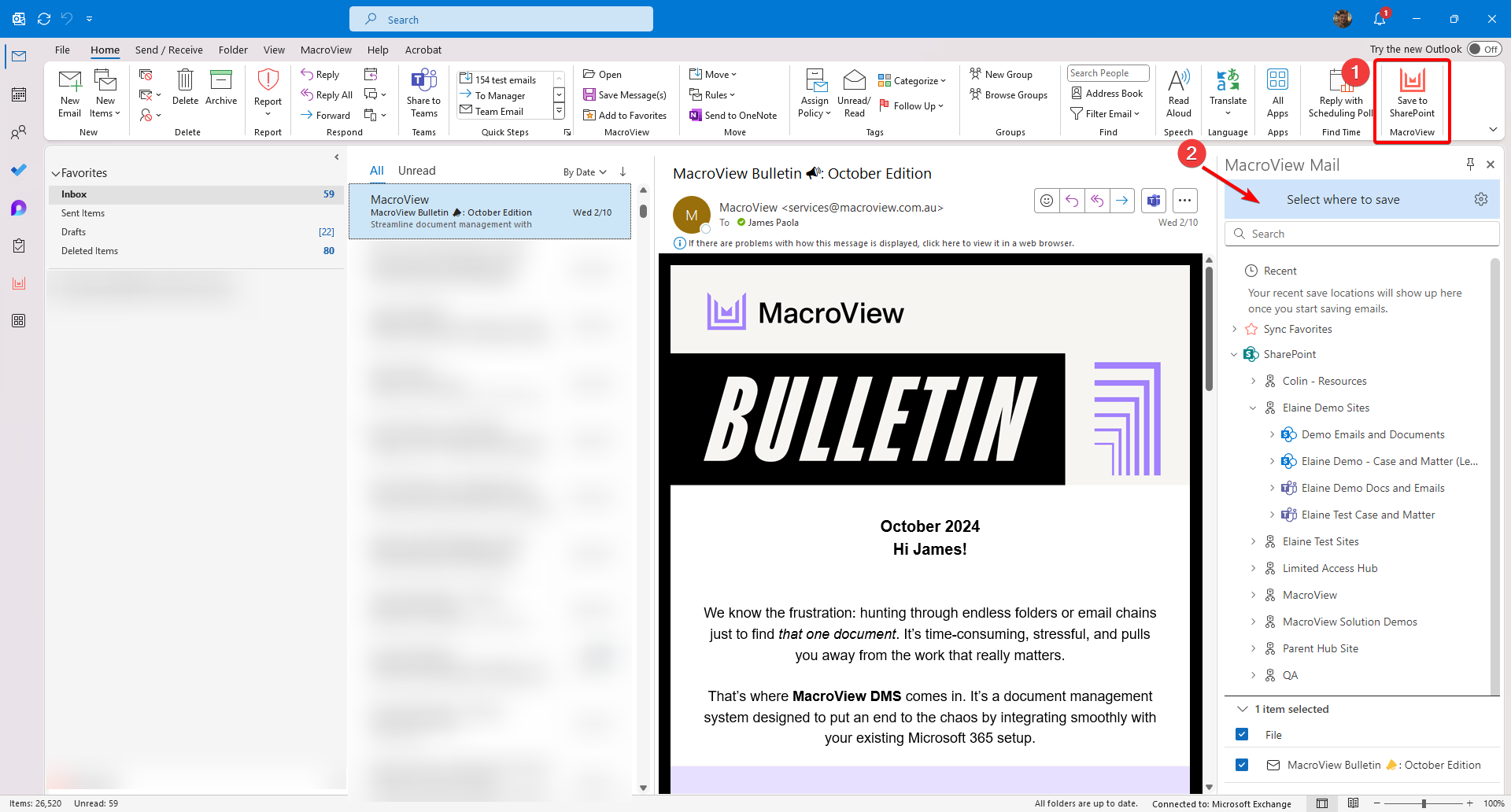This screenshot has width=1511, height=812.
Task: Open Categorize dropdown
Action: click(912, 80)
